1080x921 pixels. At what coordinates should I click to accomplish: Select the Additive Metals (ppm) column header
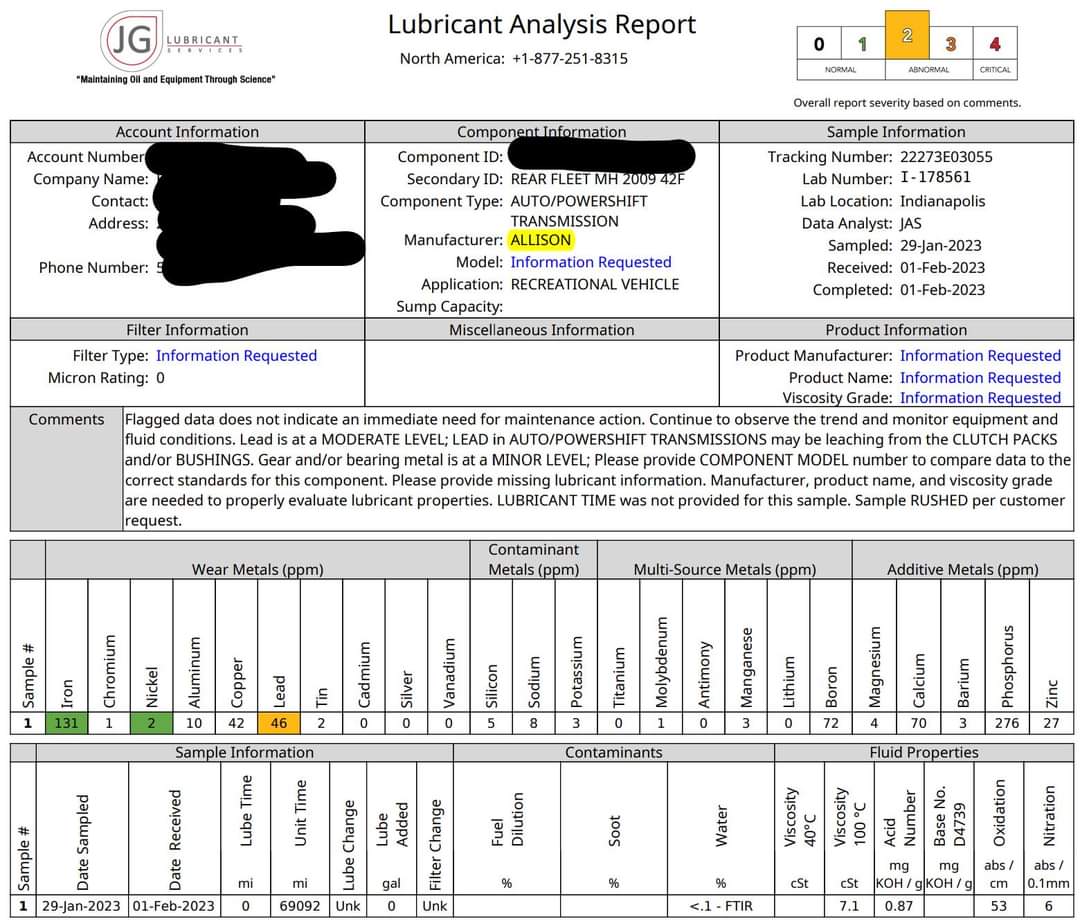(962, 570)
